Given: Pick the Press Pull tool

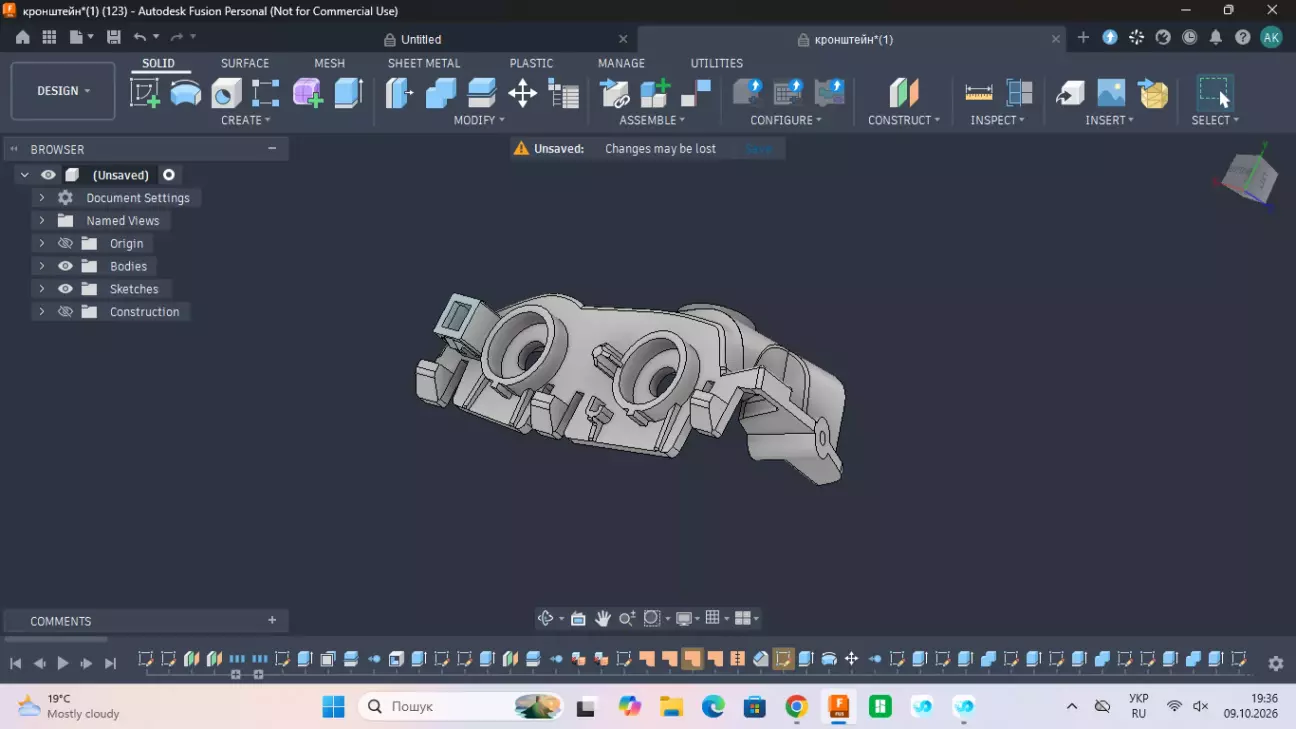Looking at the screenshot, I should [400, 93].
